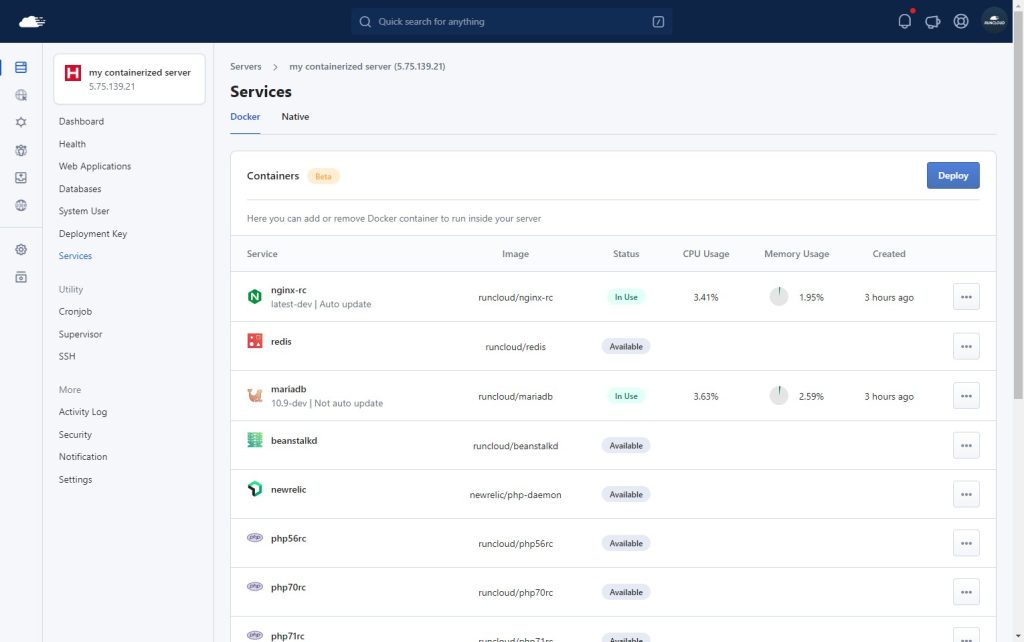Open redis row actions menu
The height and width of the screenshot is (642, 1024).
[966, 346]
